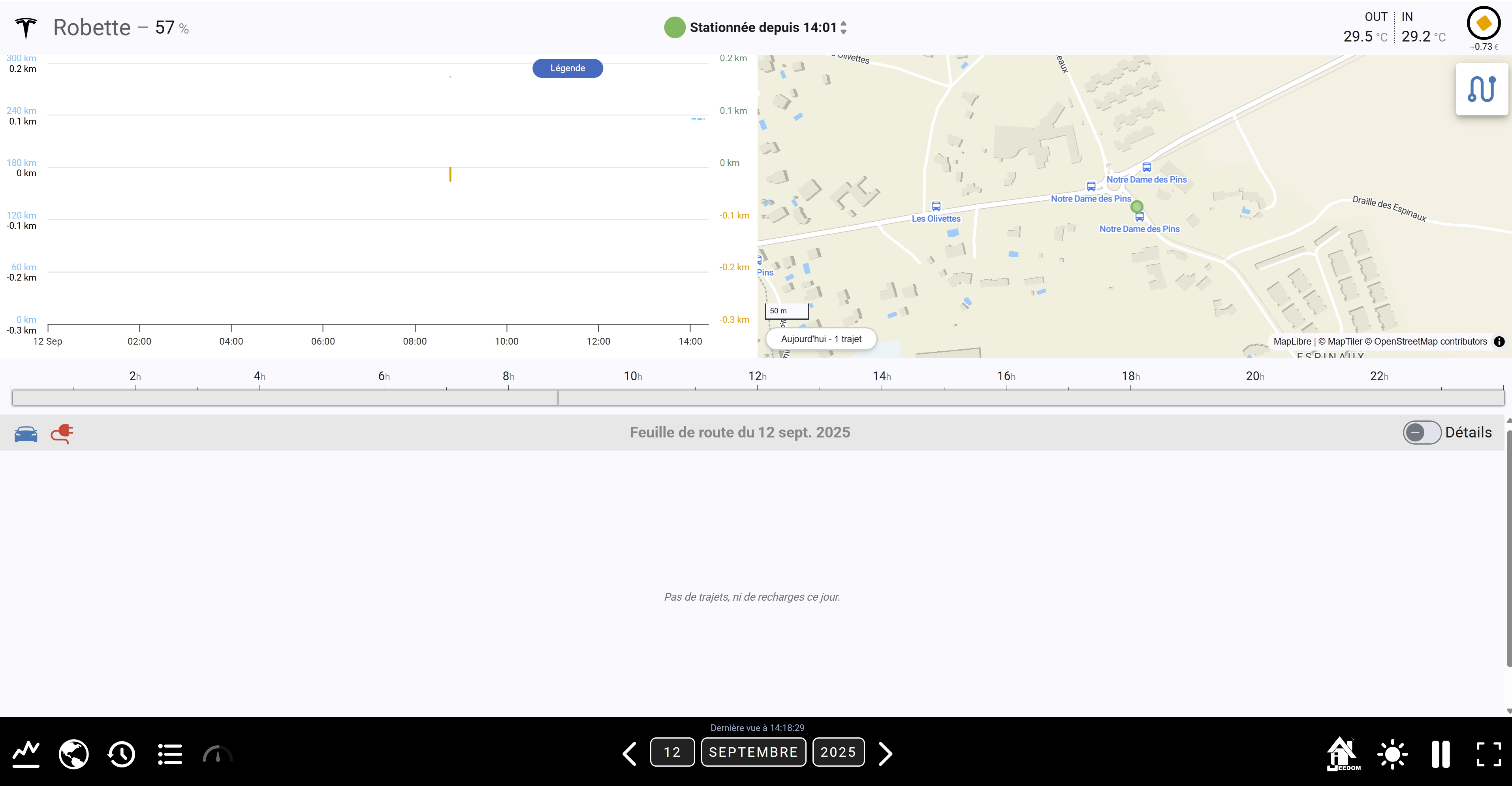The width and height of the screenshot is (1512, 786).
Task: Click the Aujourd'hui - 1 trajet button
Action: point(820,339)
